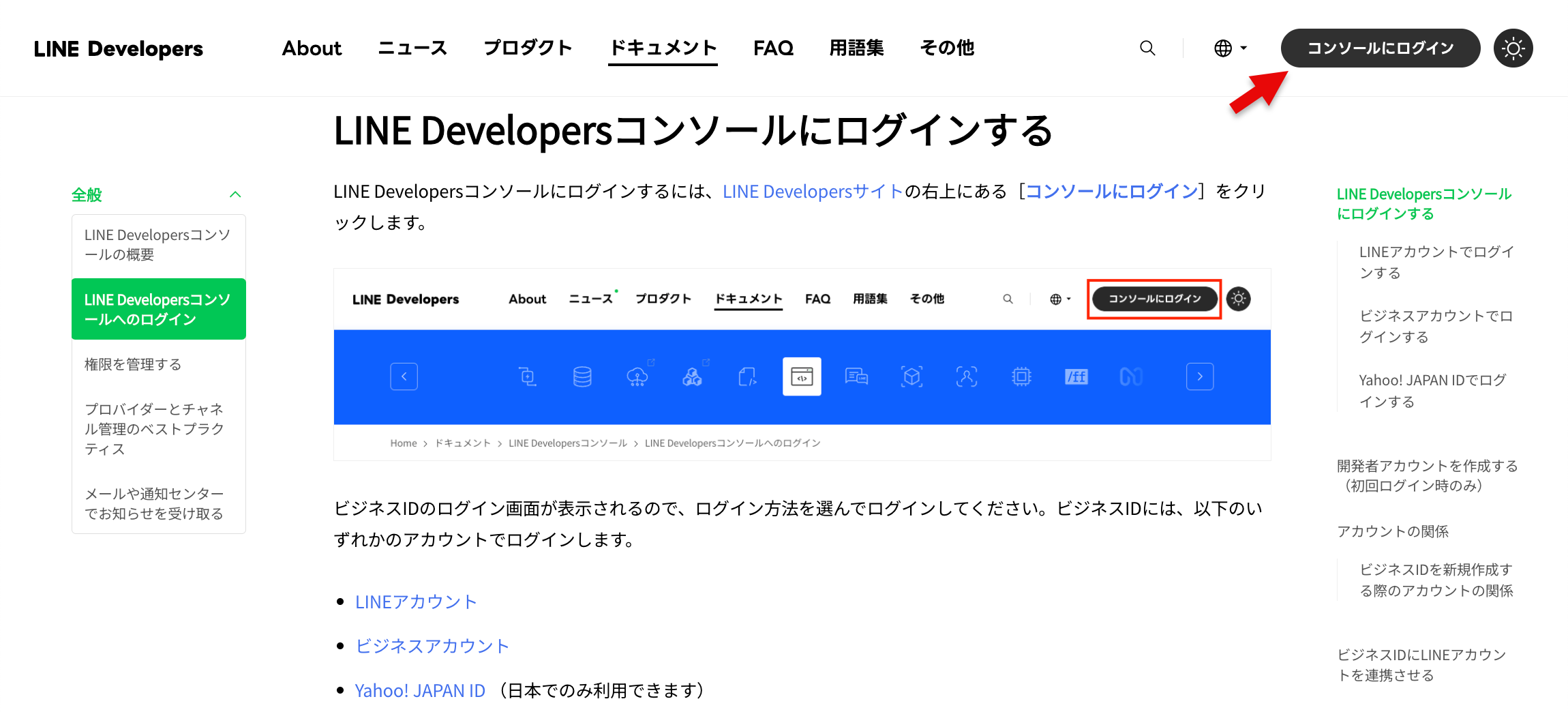Image resolution: width=1568 pixels, height=712 pixels.
Task: Select ドキュメント in the top navigation bar
Action: 663,48
